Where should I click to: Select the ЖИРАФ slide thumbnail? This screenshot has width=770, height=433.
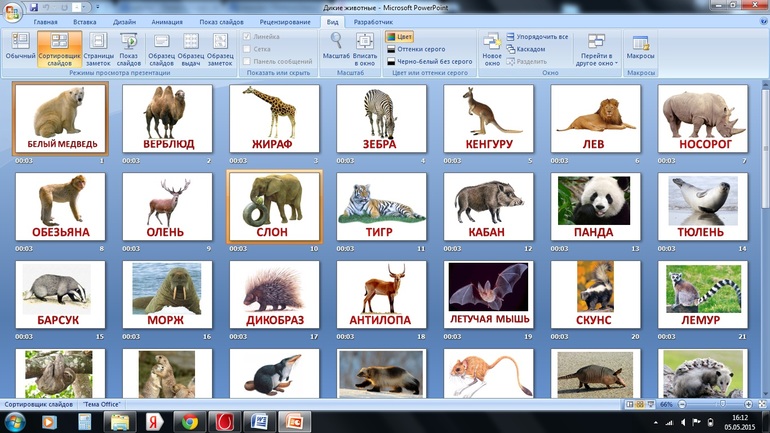[273, 118]
